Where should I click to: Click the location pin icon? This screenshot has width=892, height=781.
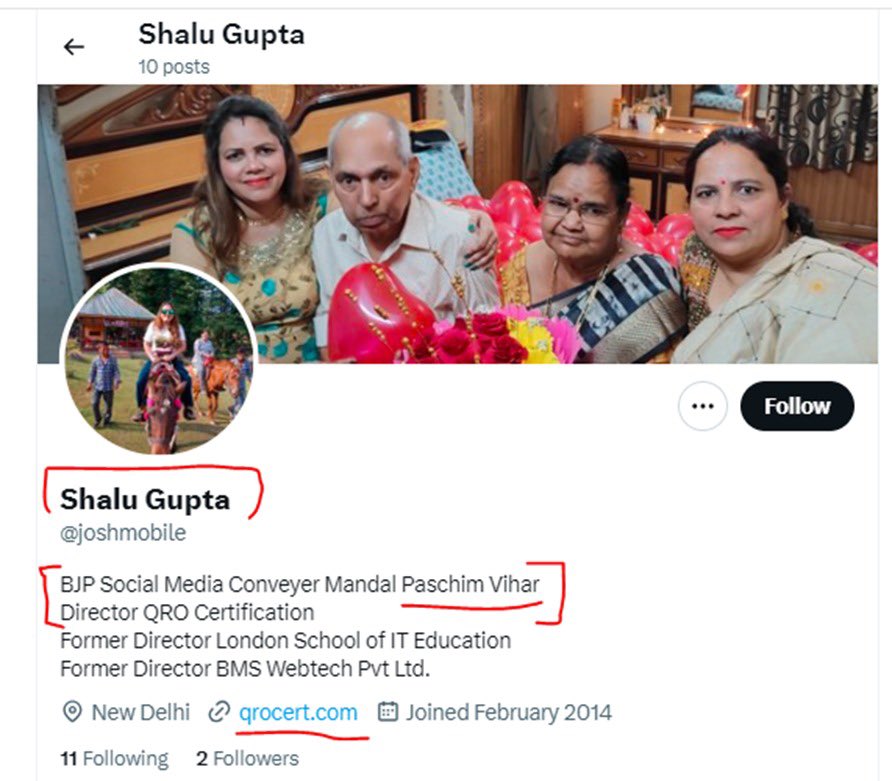click(72, 712)
